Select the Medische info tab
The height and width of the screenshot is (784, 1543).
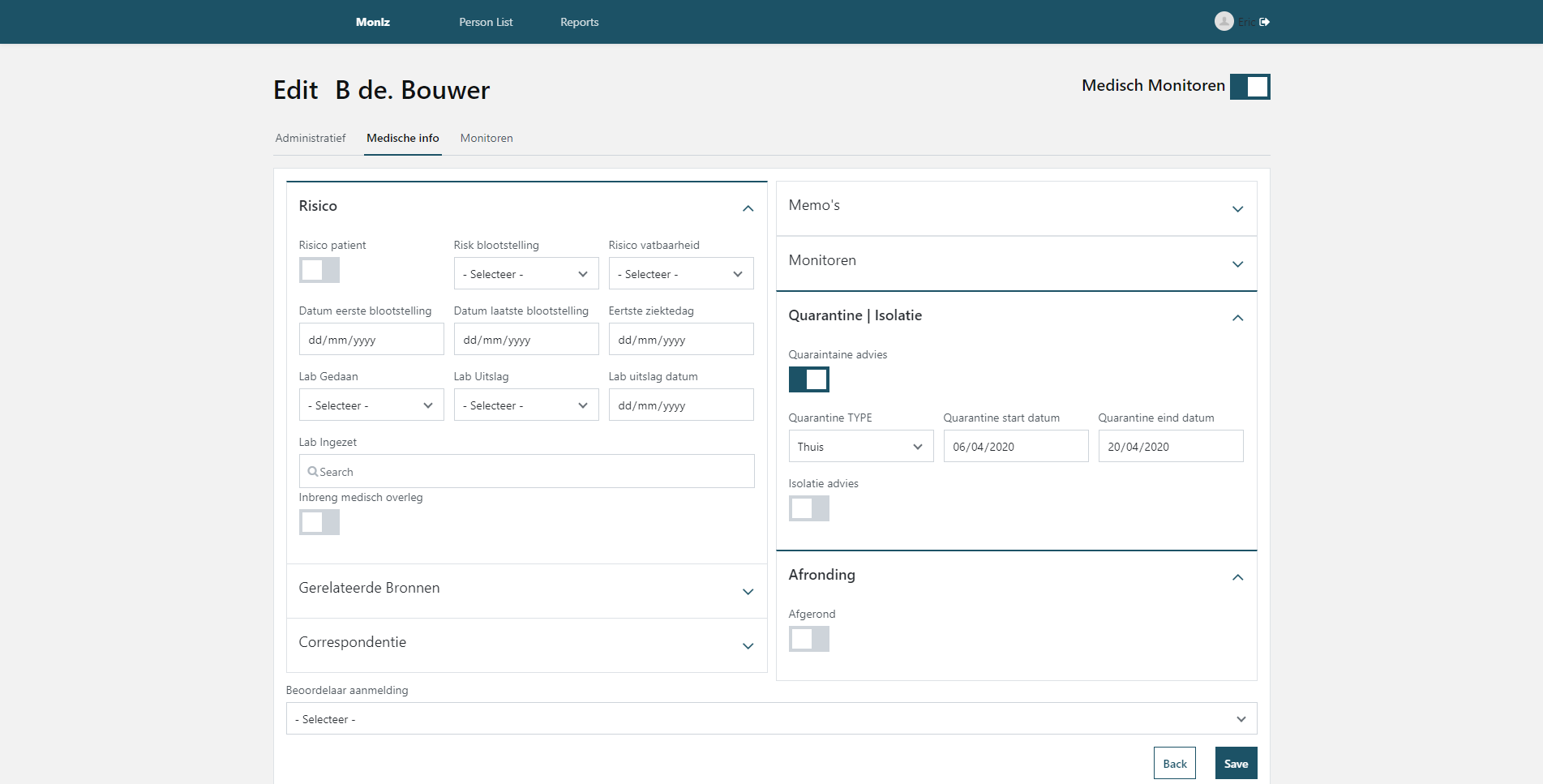tap(403, 138)
